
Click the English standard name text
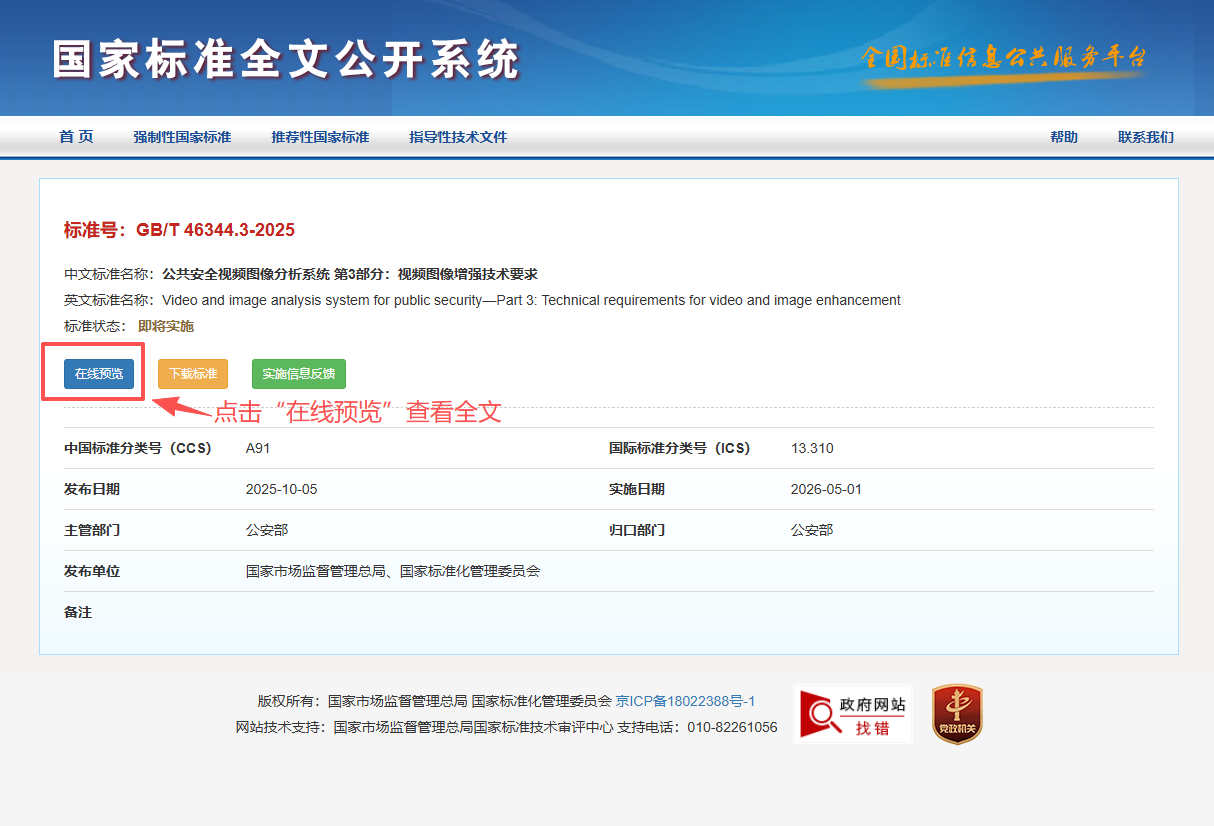pos(530,300)
